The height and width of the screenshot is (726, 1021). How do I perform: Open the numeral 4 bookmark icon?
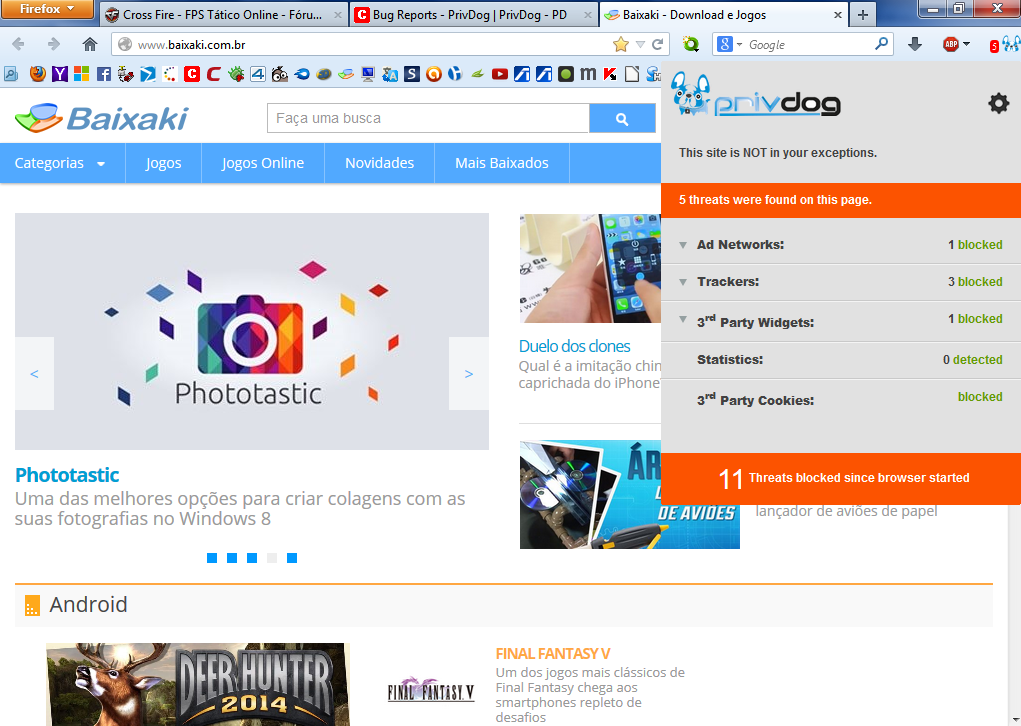pyautogui.click(x=258, y=74)
